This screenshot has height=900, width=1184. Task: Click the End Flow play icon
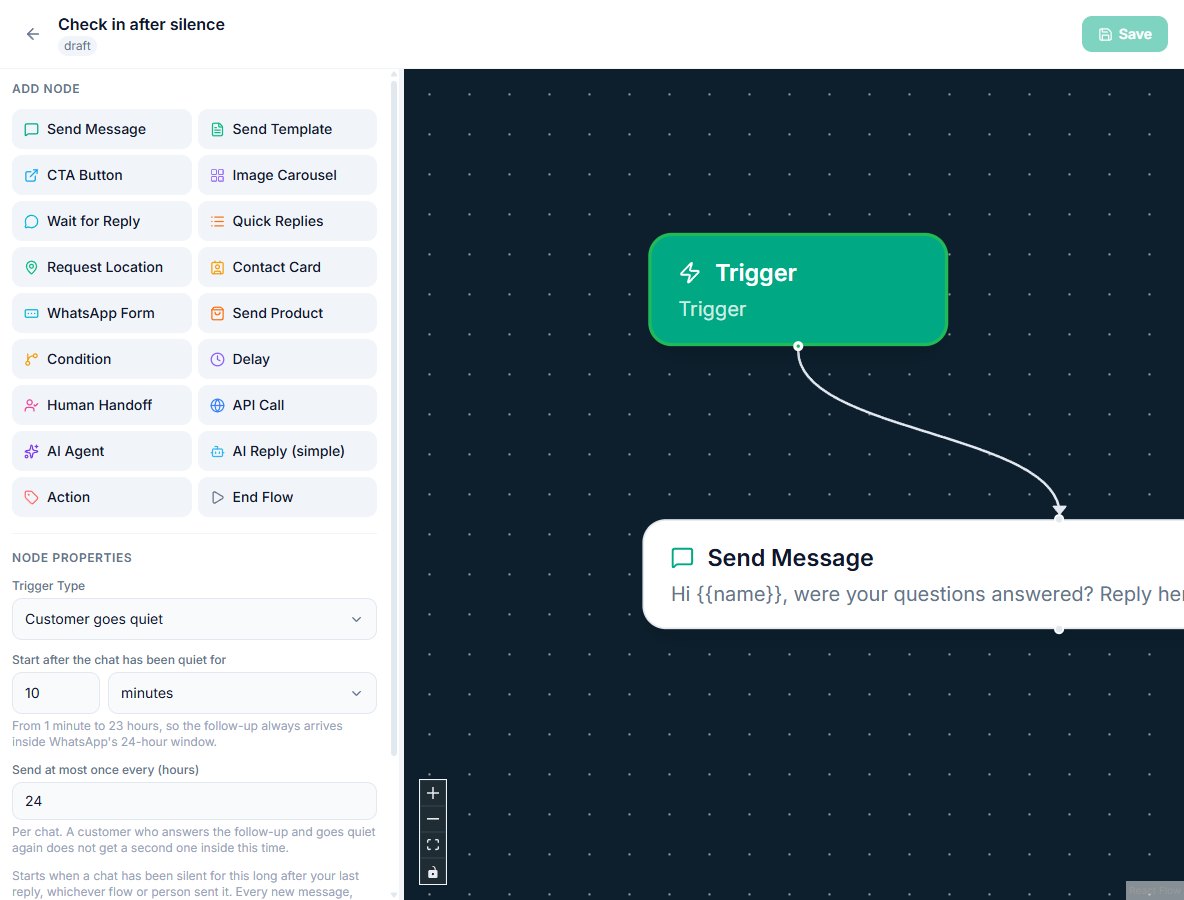point(217,498)
